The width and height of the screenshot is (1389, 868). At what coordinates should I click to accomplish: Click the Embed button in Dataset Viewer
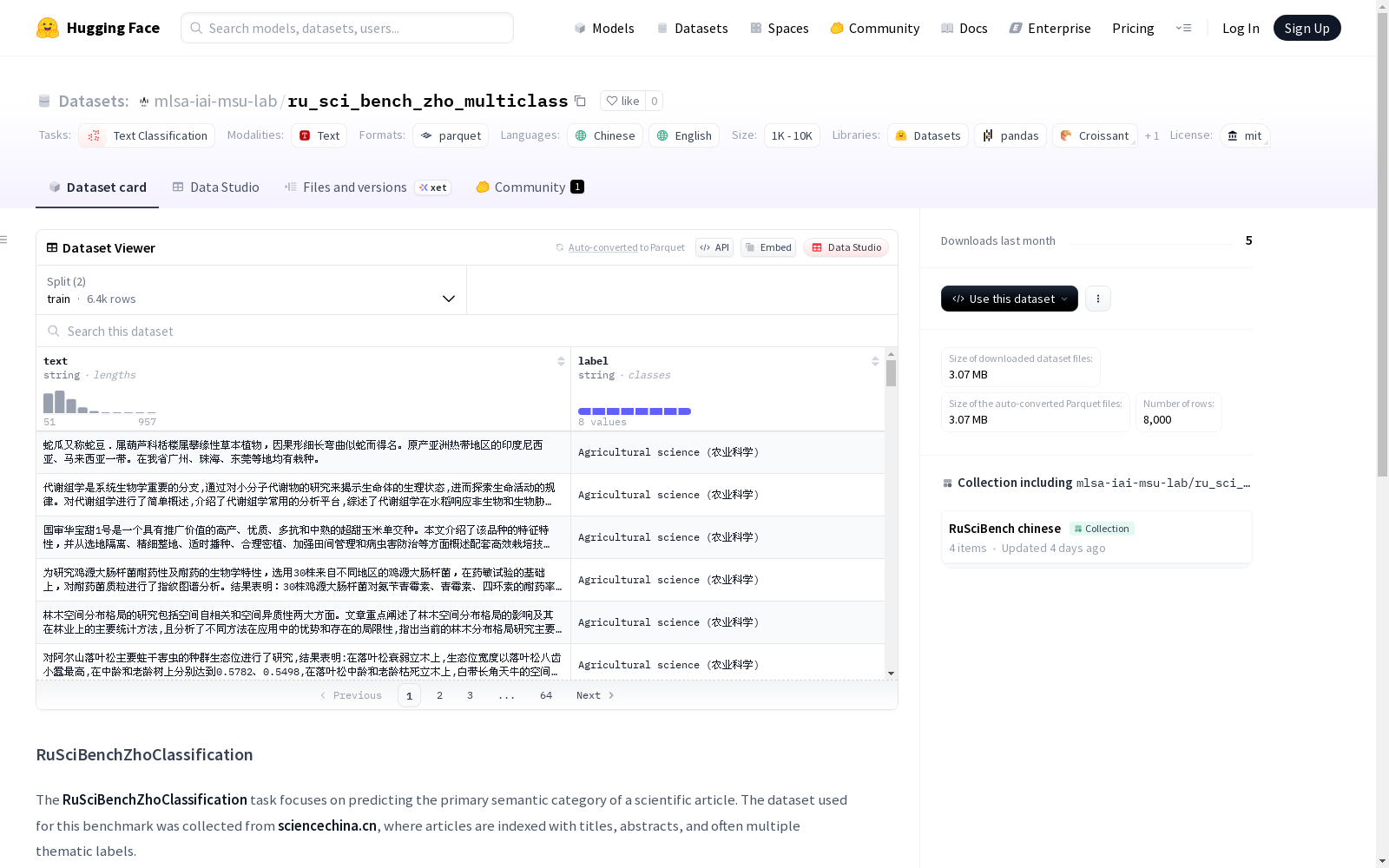pos(768,247)
